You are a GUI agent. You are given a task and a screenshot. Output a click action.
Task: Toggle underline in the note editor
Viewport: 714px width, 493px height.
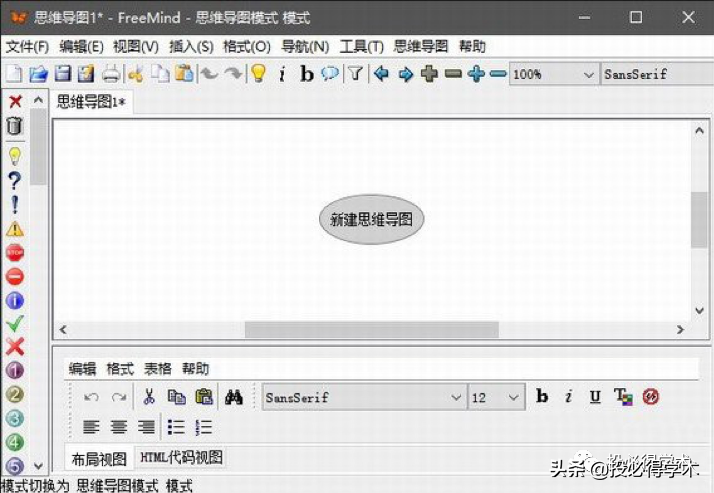[595, 397]
